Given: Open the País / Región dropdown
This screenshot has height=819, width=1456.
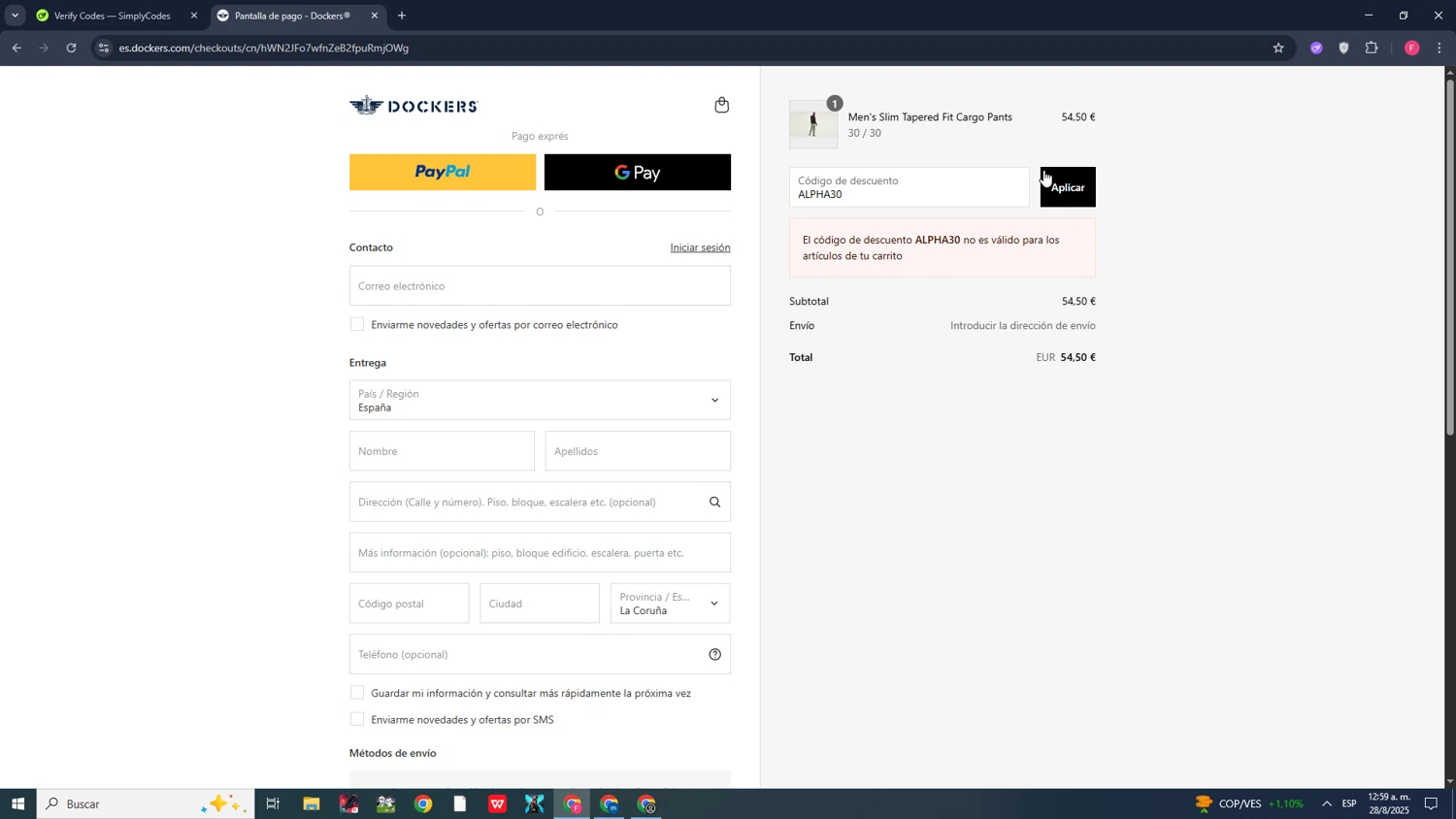Looking at the screenshot, I should click(540, 400).
